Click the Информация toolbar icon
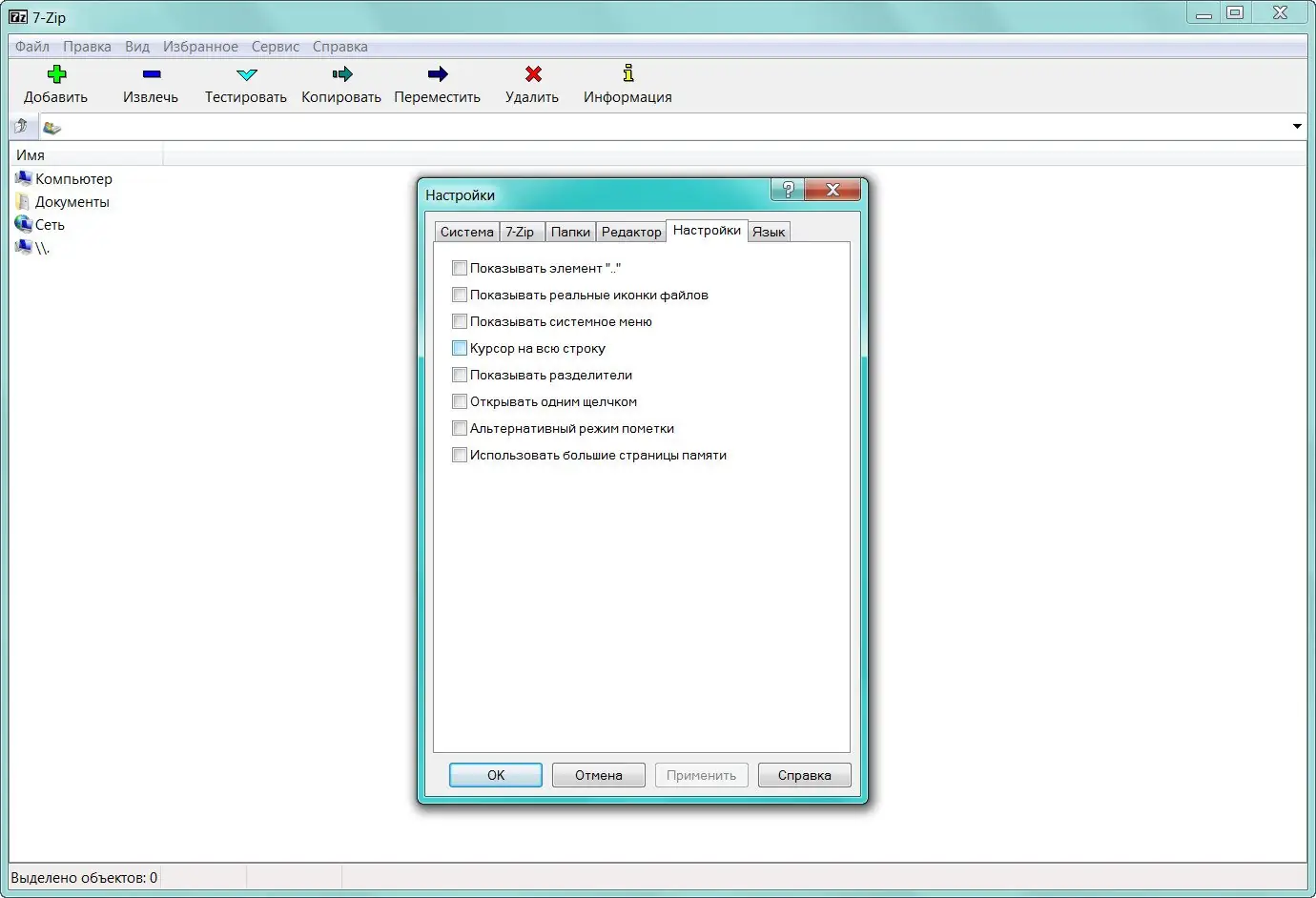The image size is (1316, 898). tap(627, 73)
